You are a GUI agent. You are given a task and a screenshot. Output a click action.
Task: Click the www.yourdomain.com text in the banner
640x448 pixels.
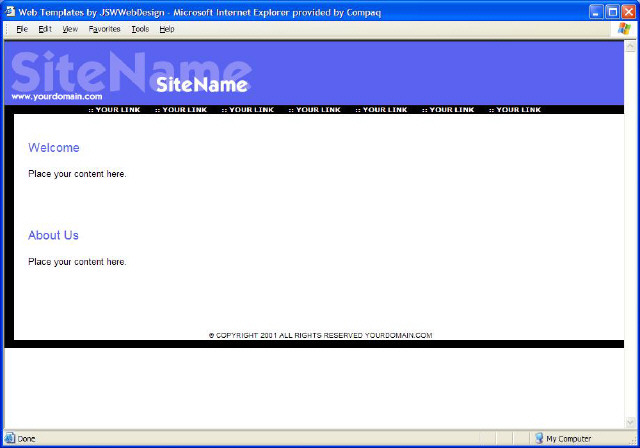(x=57, y=96)
